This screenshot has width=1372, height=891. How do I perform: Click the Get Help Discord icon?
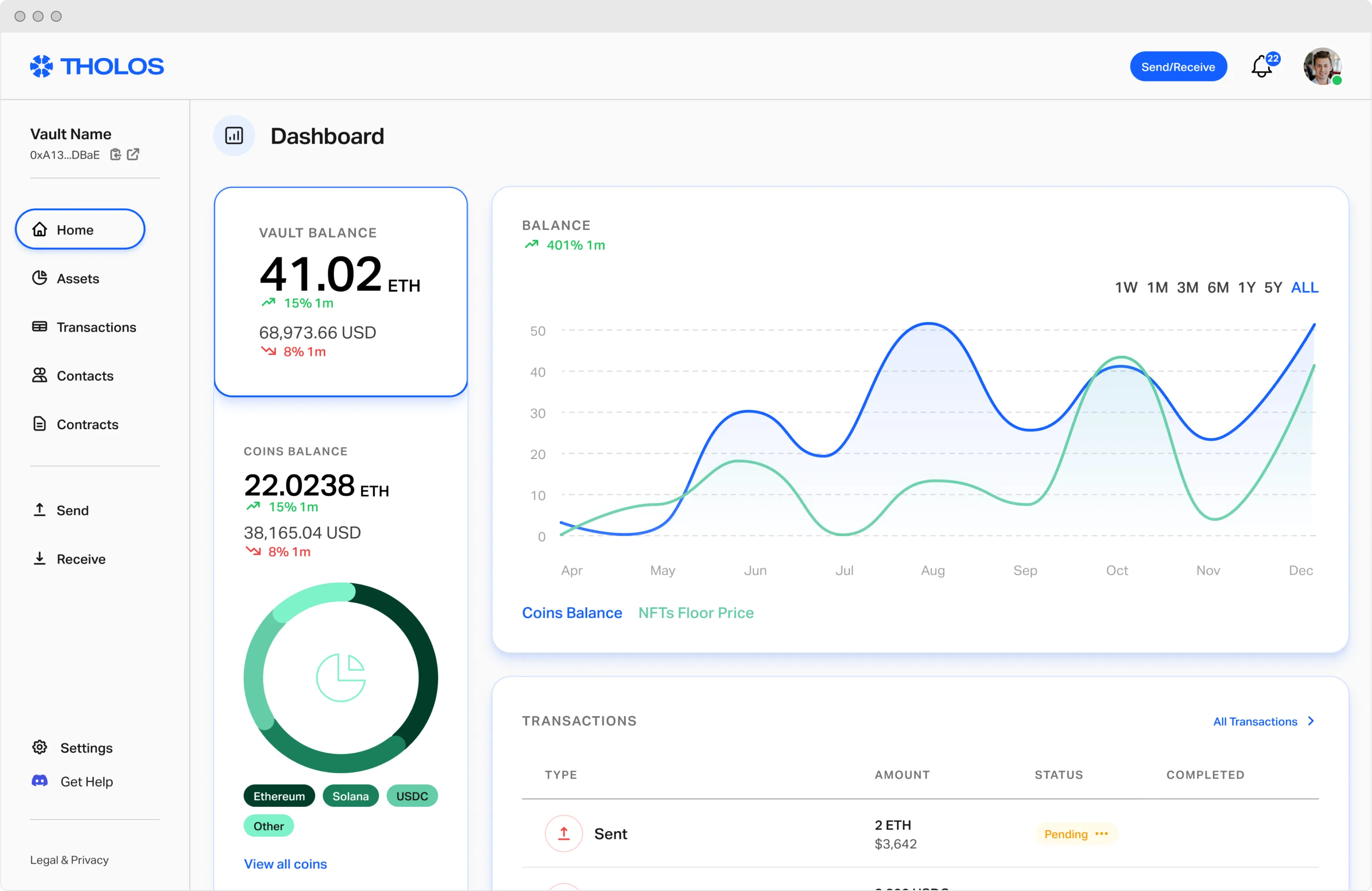click(39, 780)
